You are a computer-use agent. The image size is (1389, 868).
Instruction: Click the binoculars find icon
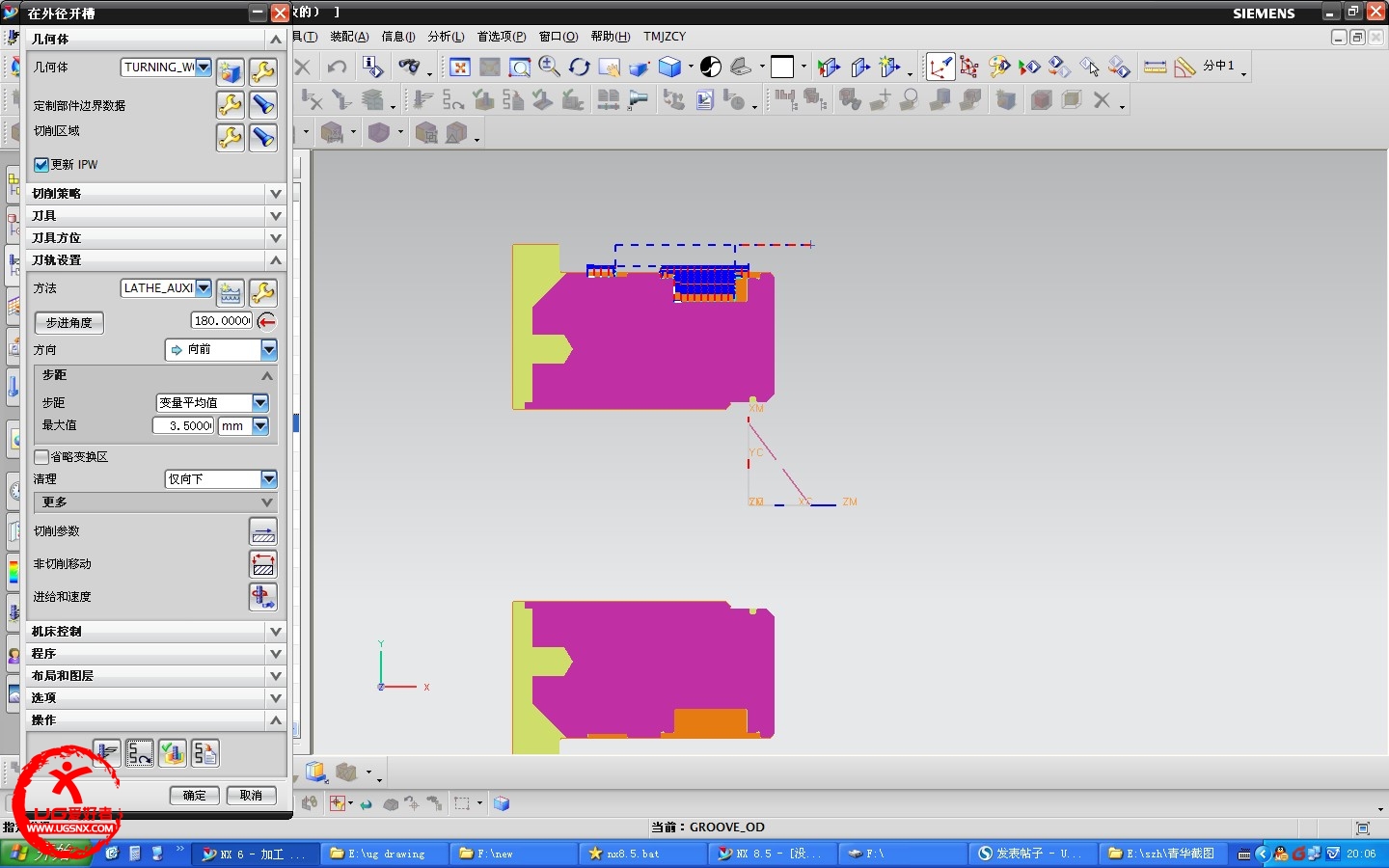pyautogui.click(x=410, y=67)
